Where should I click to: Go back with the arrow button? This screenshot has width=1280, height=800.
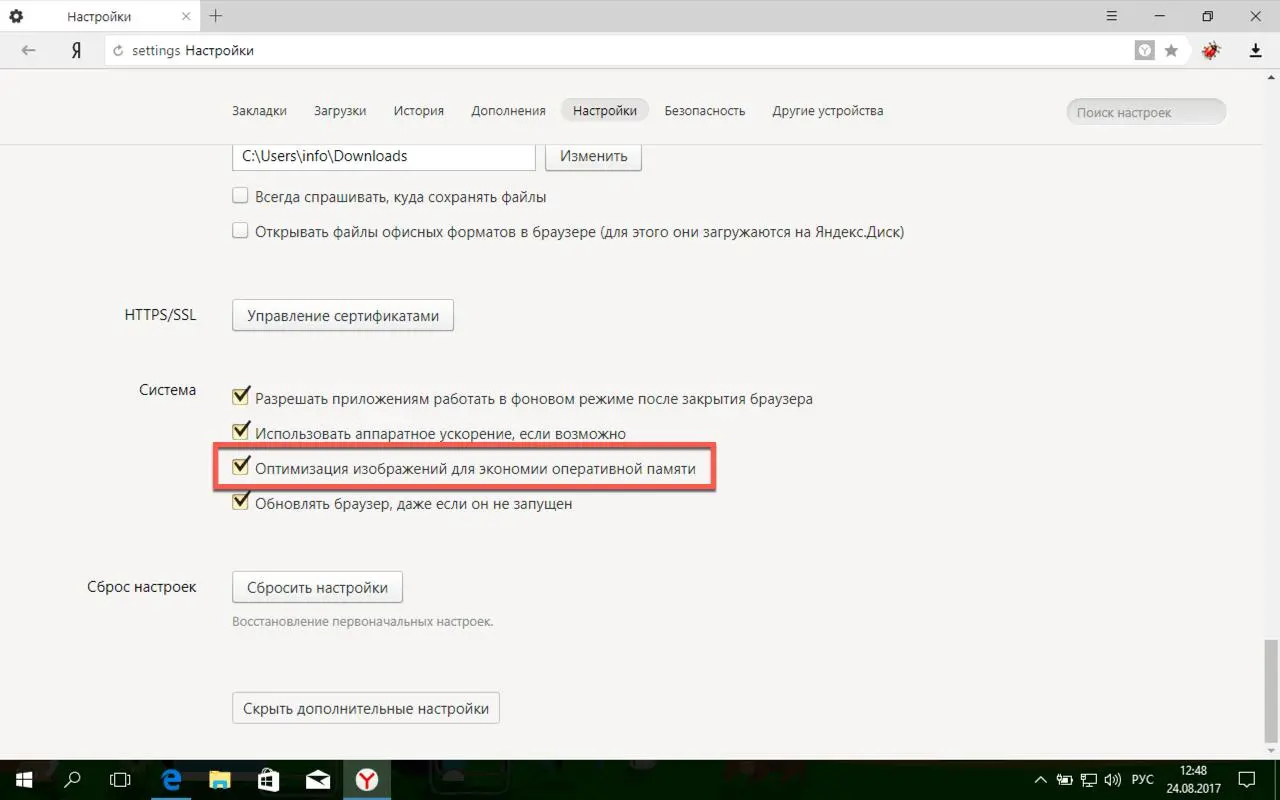(29, 51)
